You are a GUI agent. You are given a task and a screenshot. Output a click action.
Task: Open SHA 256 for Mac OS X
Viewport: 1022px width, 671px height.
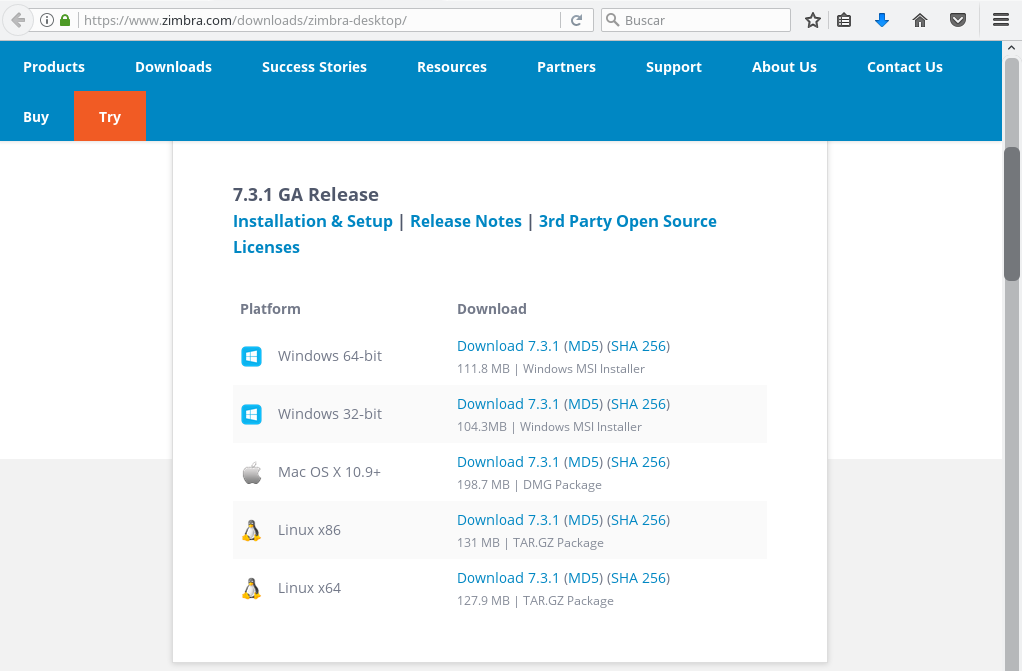[639, 462]
